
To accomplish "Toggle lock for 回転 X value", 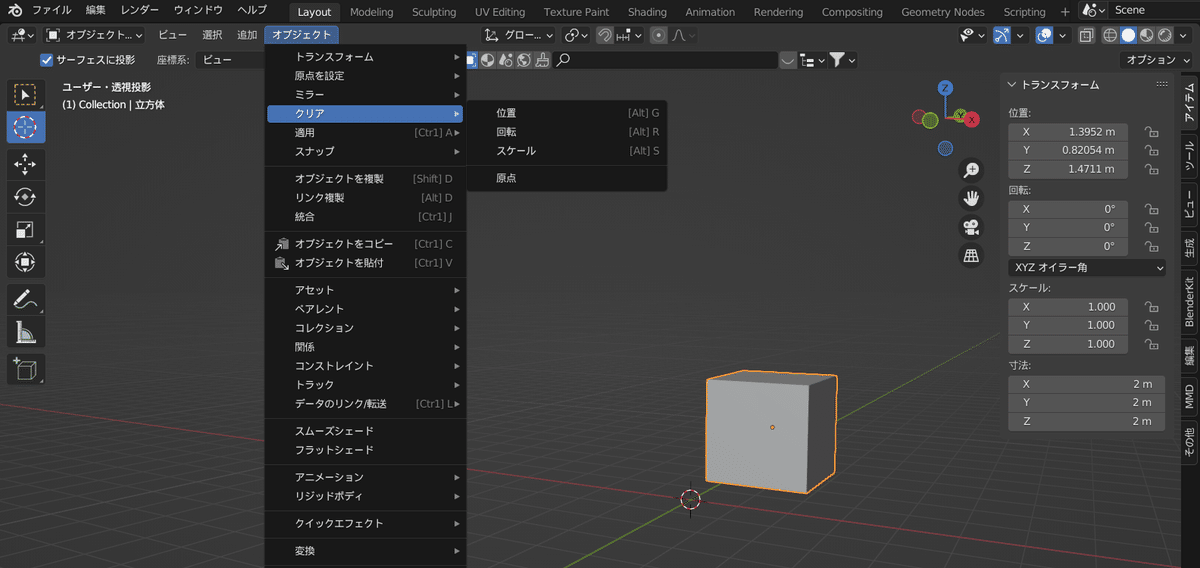I will tap(1151, 209).
